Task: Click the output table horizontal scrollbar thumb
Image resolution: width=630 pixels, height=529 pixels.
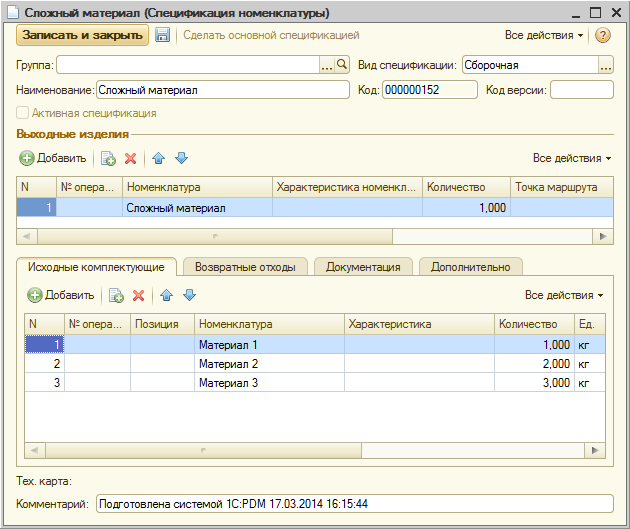Action: click(215, 236)
